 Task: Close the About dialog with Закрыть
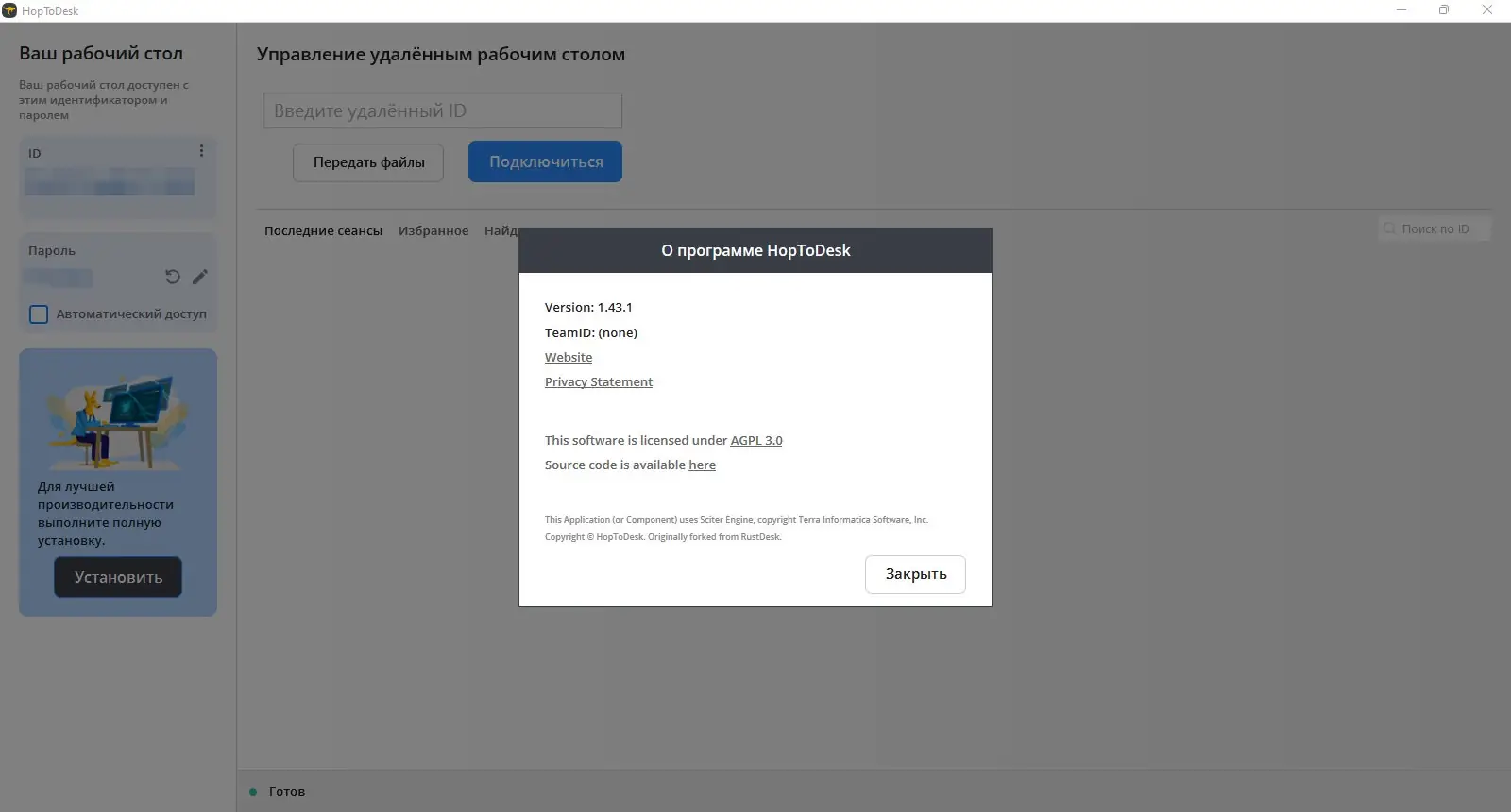pyautogui.click(x=915, y=574)
